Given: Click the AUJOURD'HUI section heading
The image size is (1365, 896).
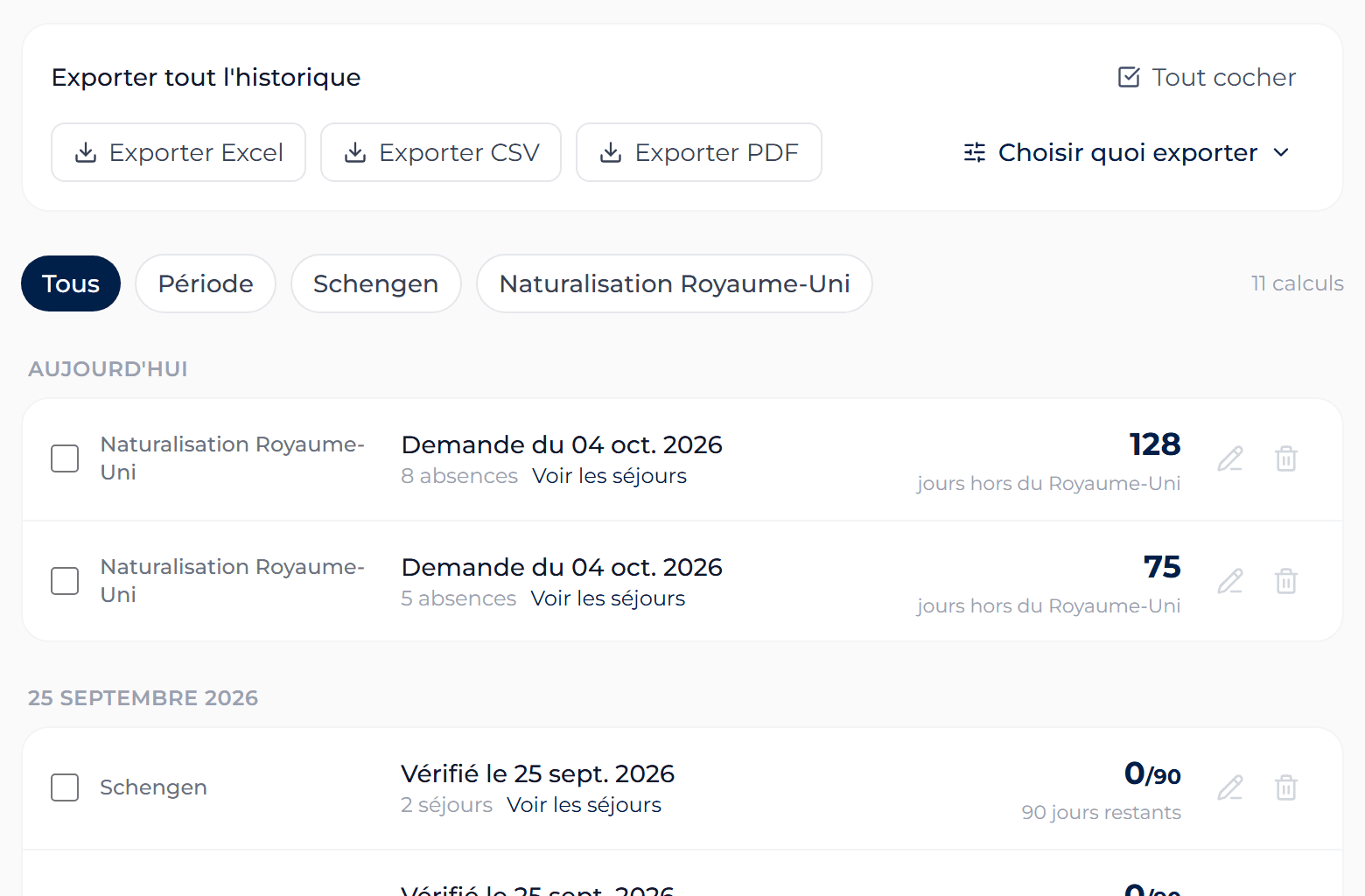Looking at the screenshot, I should point(108,369).
